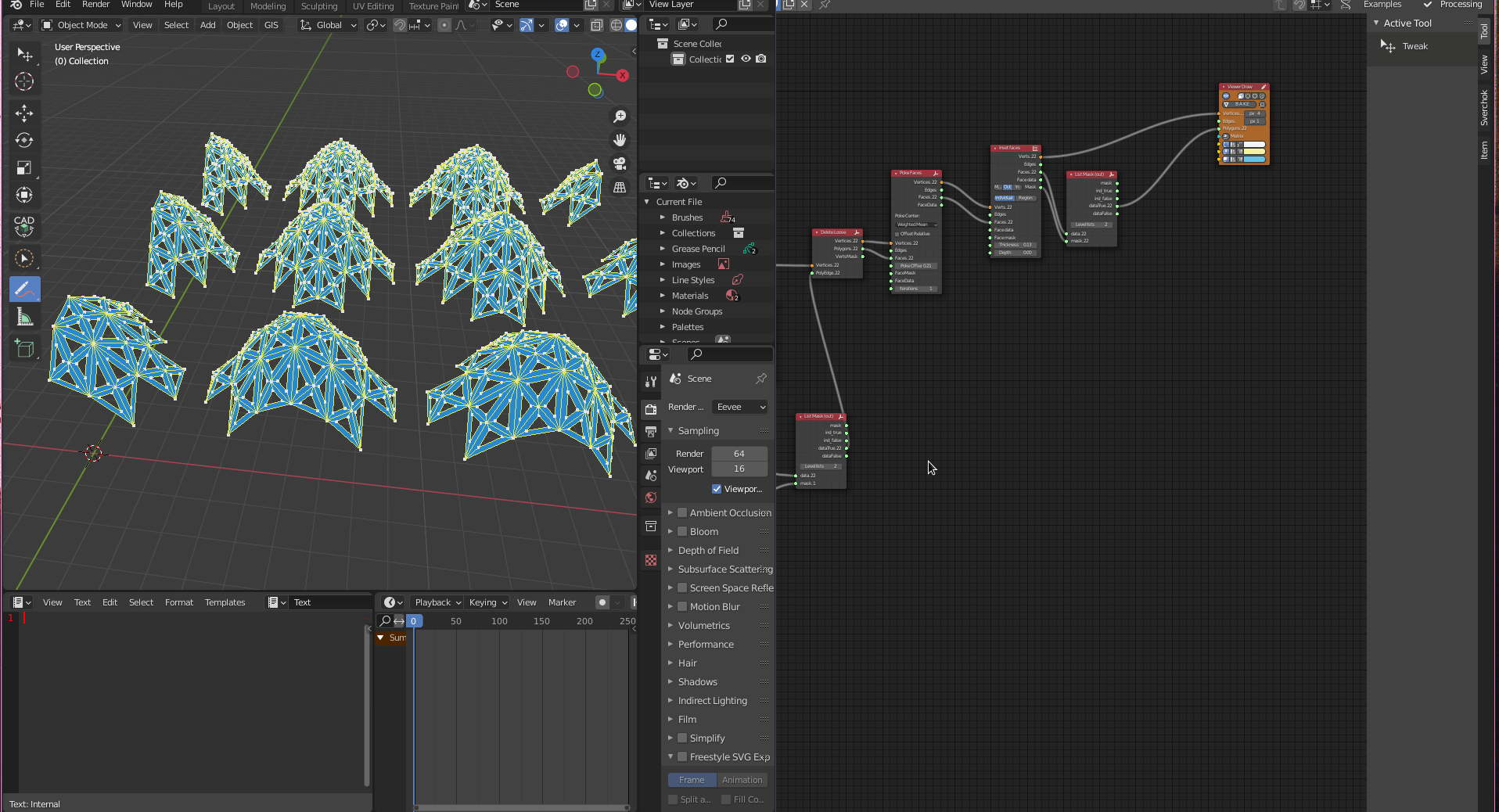Viewport: 1499px width, 812px height.
Task: Open Sverchok sidebar tab
Action: (x=1484, y=108)
